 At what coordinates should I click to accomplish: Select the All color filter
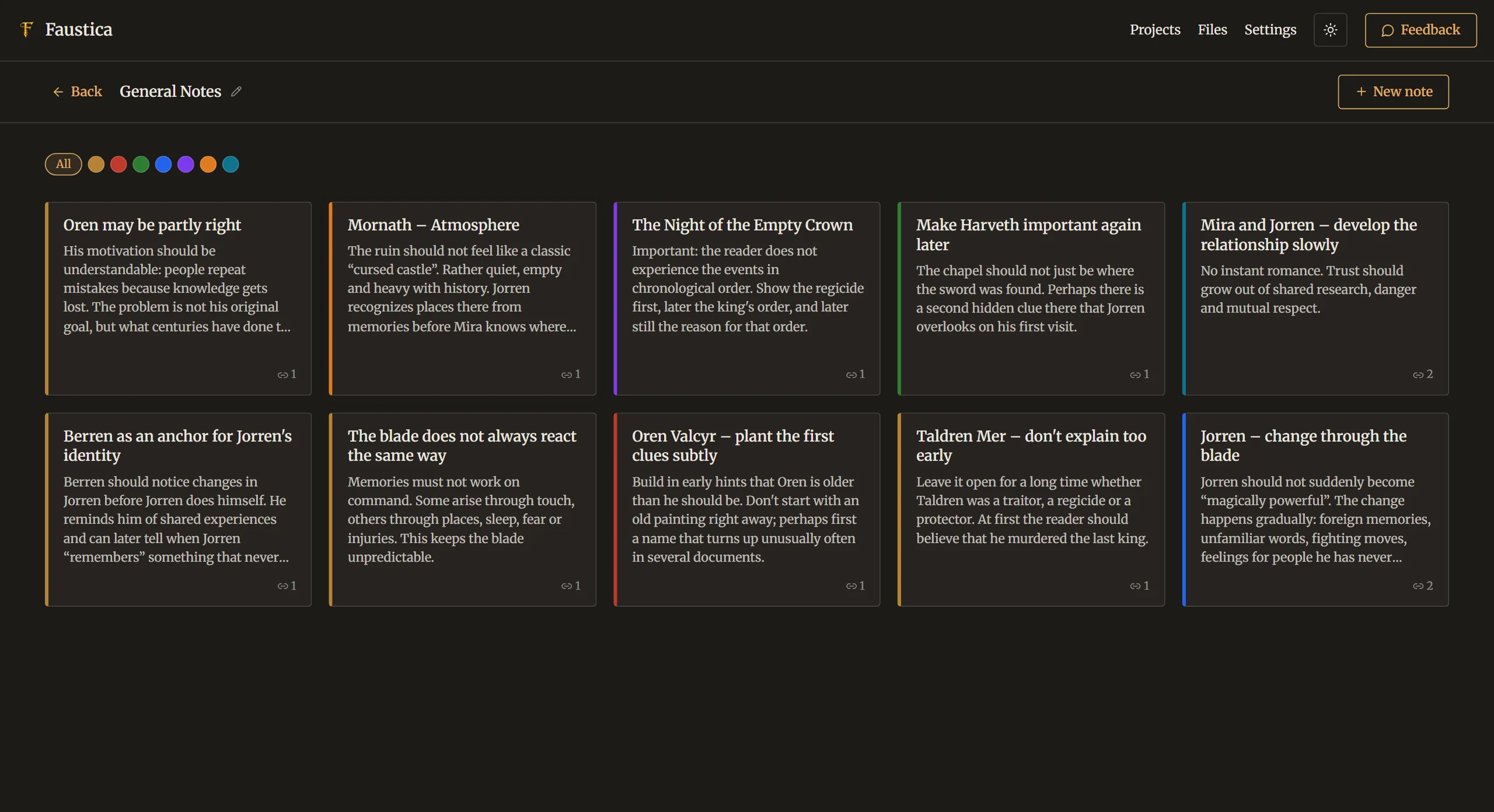click(x=63, y=164)
